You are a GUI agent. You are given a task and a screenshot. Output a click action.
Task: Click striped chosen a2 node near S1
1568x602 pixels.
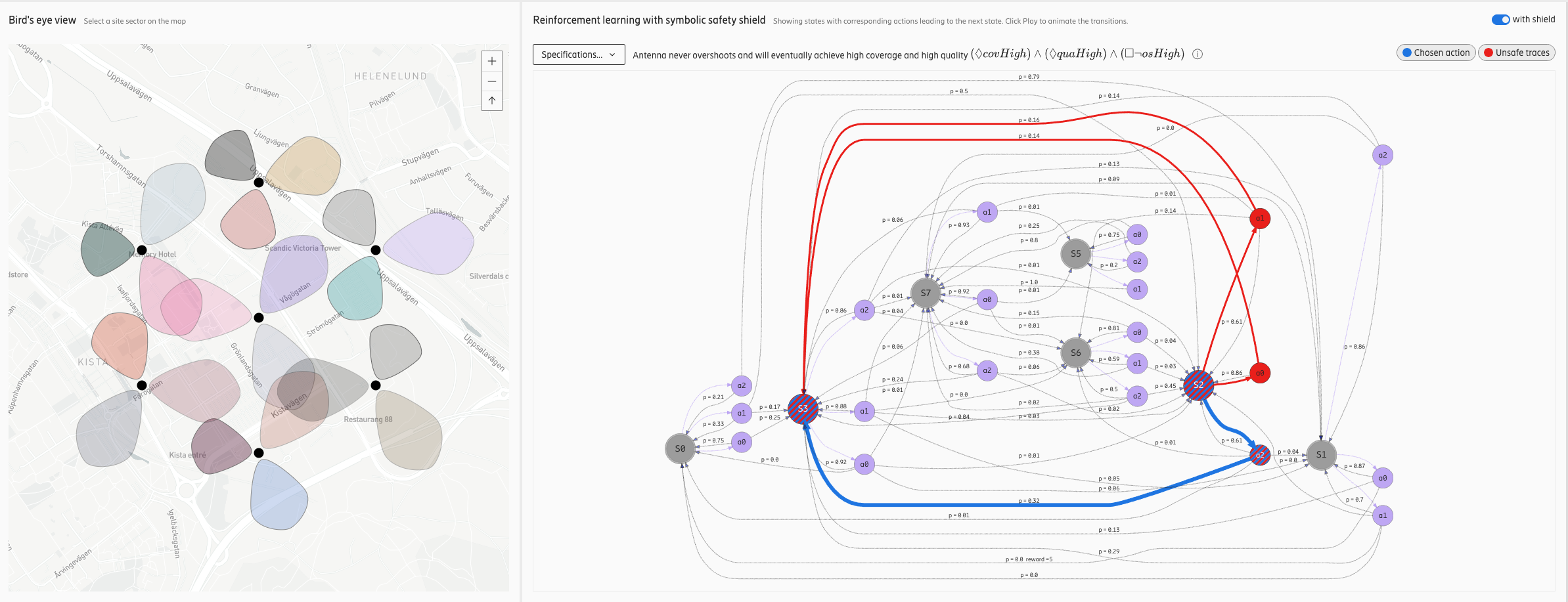1259,455
